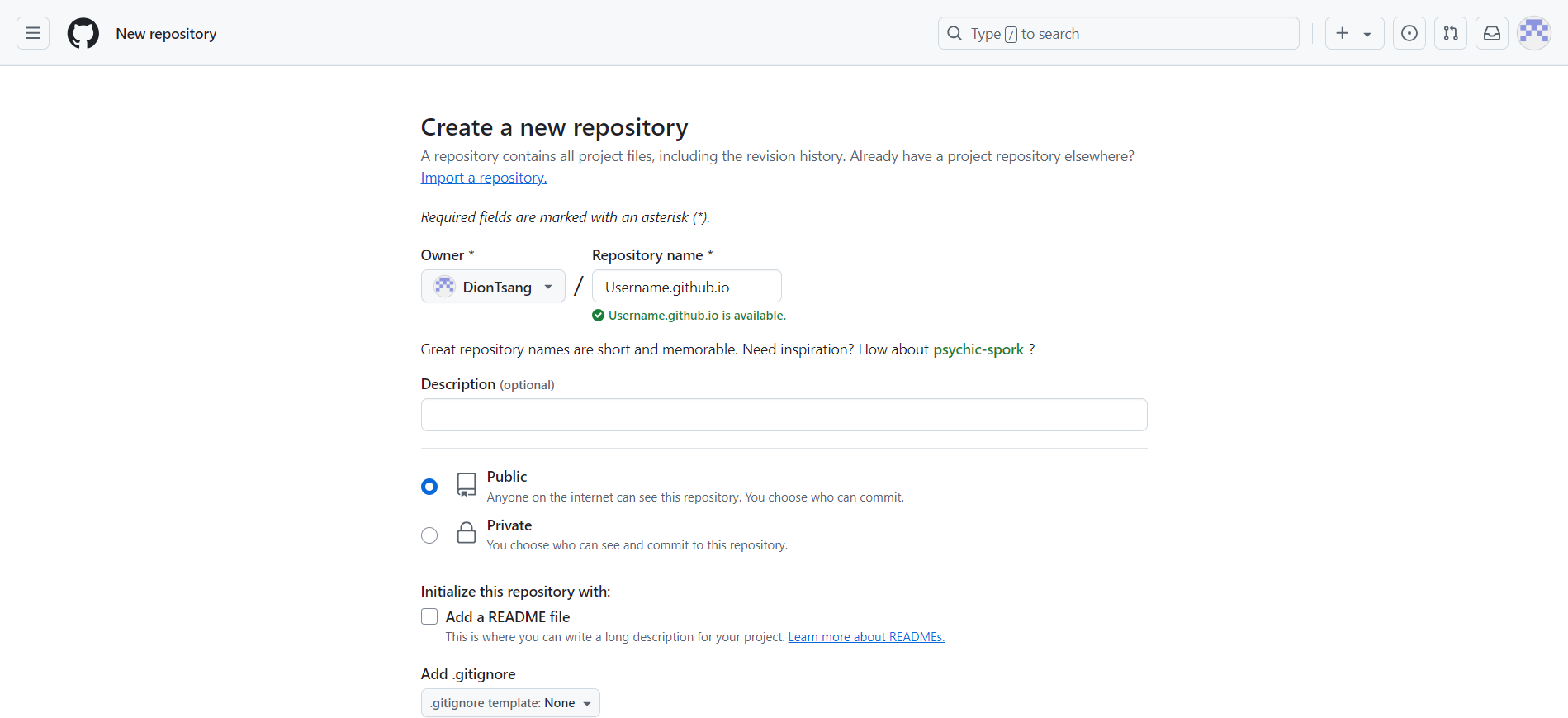The width and height of the screenshot is (1568, 718).
Task: Click the plus create-new icon
Action: pos(1343,33)
